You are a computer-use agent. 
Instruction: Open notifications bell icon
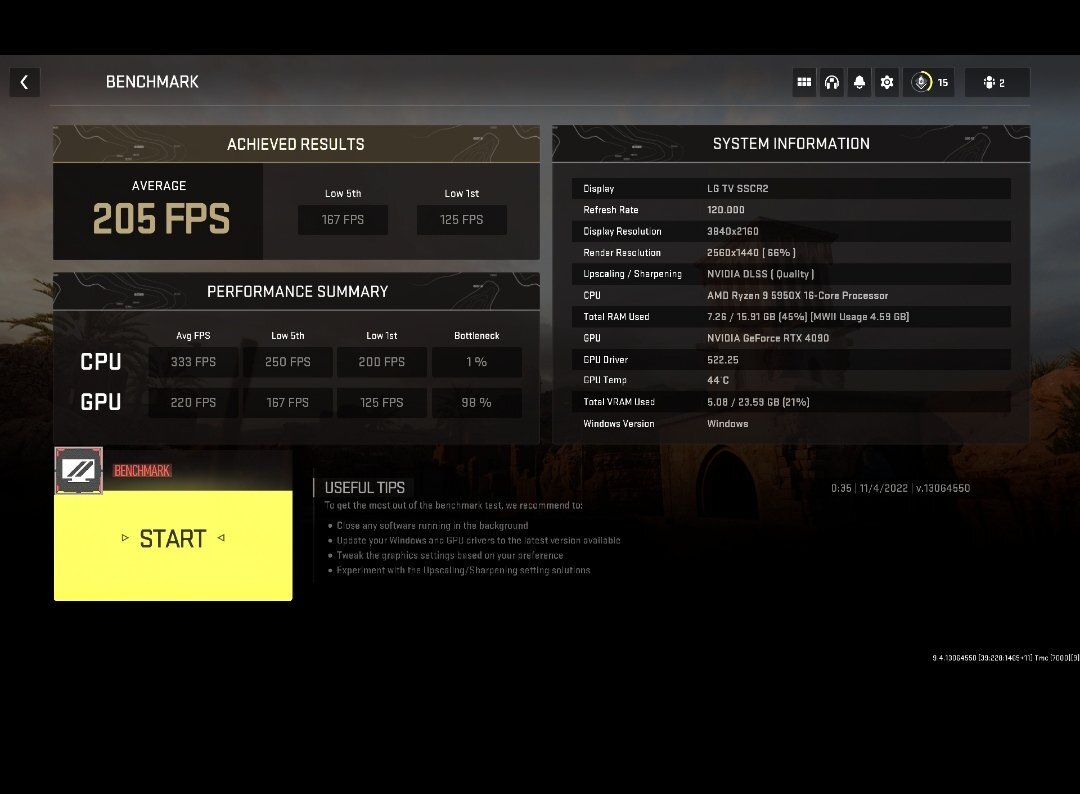[860, 83]
